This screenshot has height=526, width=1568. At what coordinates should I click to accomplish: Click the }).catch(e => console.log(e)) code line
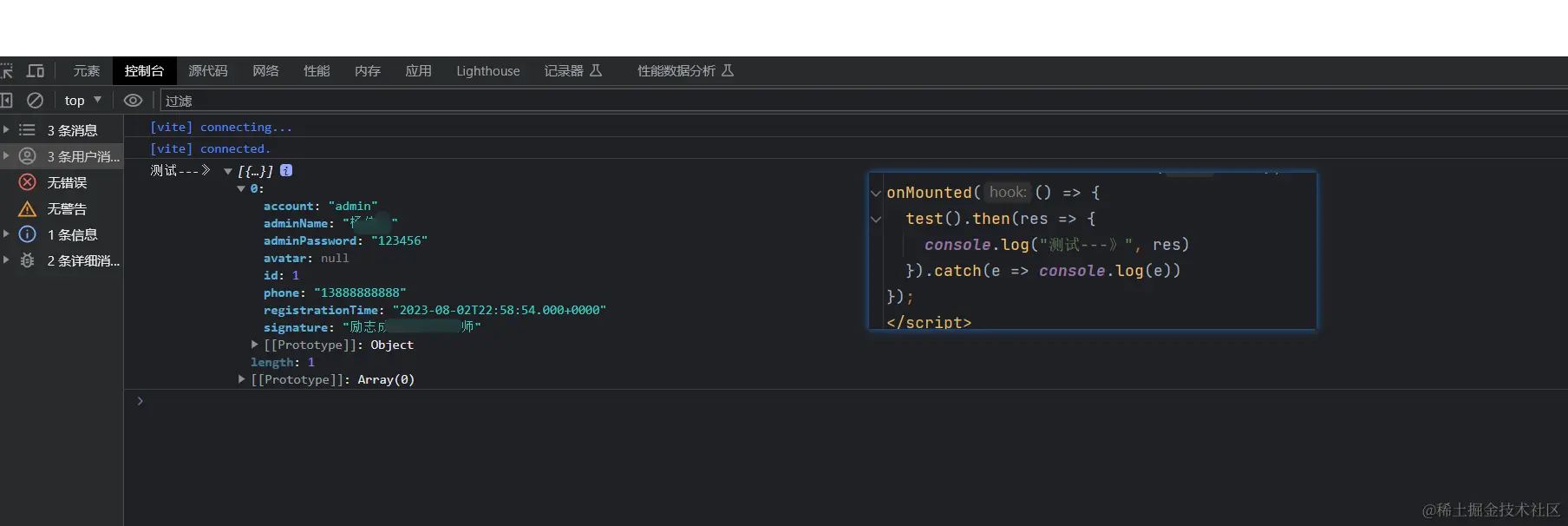coord(1042,271)
